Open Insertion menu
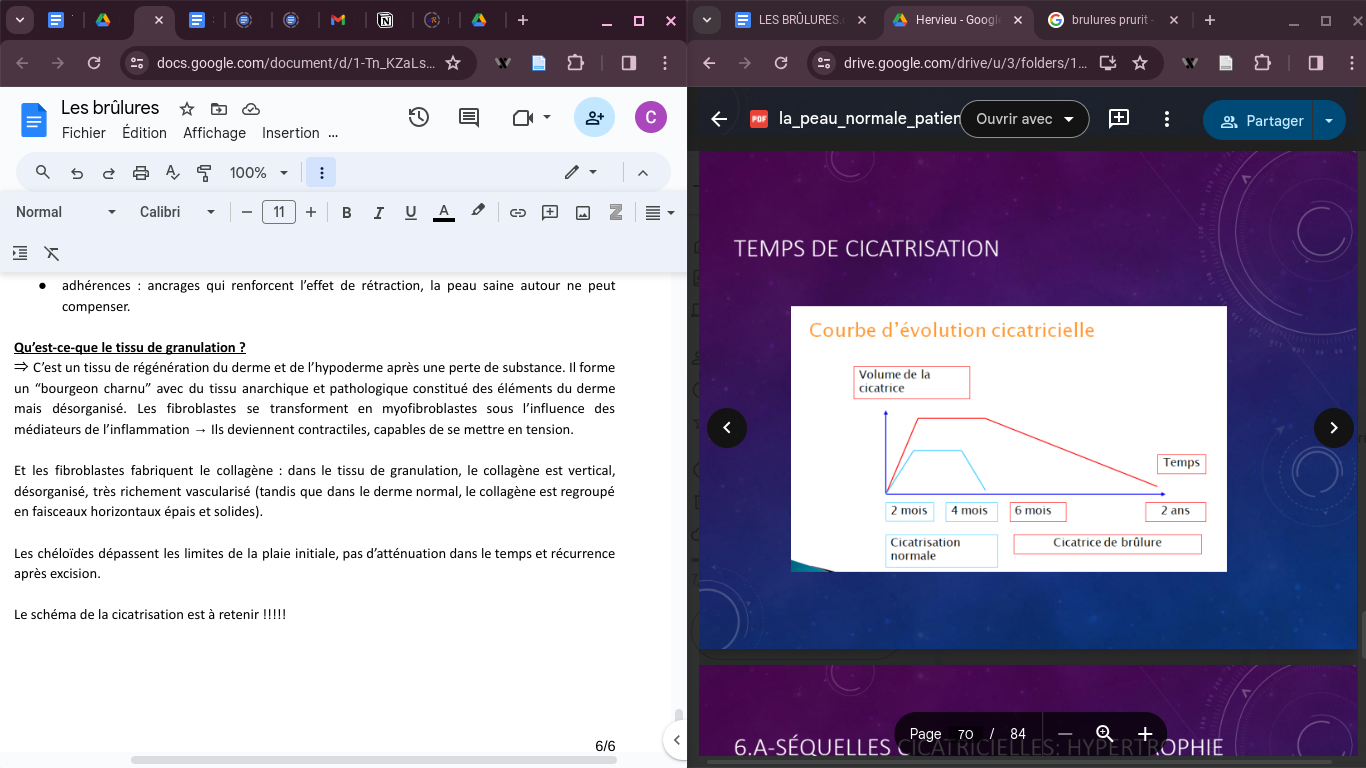This screenshot has width=1366, height=768. coord(290,133)
